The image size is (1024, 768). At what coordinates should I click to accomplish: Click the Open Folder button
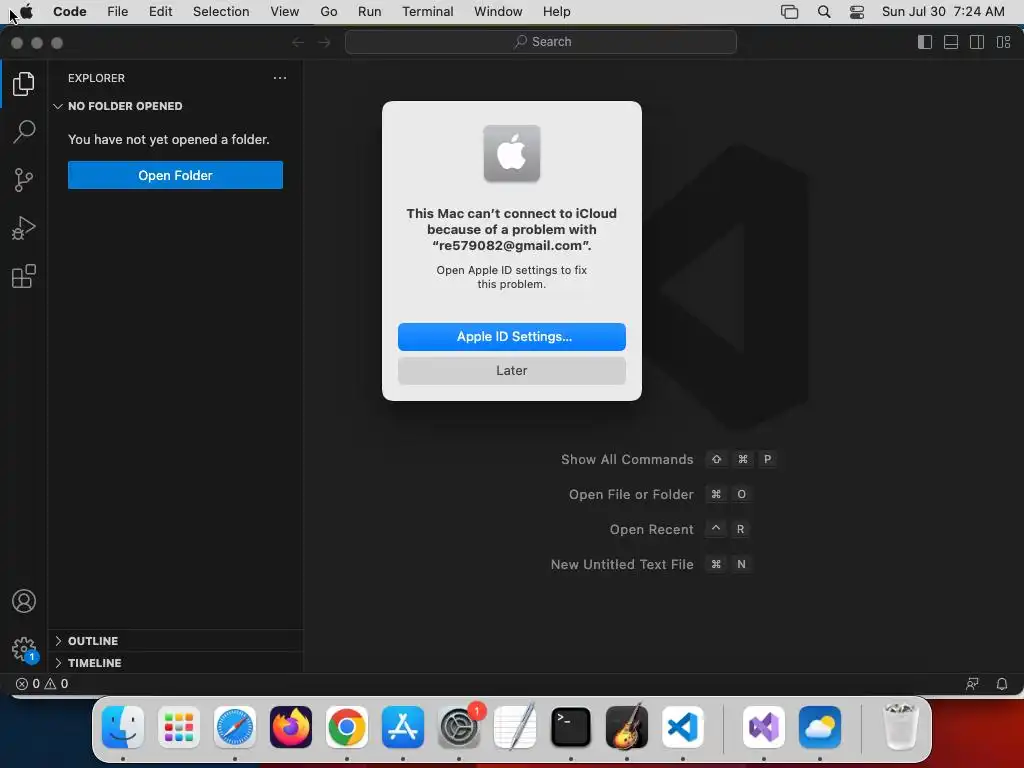[175, 175]
